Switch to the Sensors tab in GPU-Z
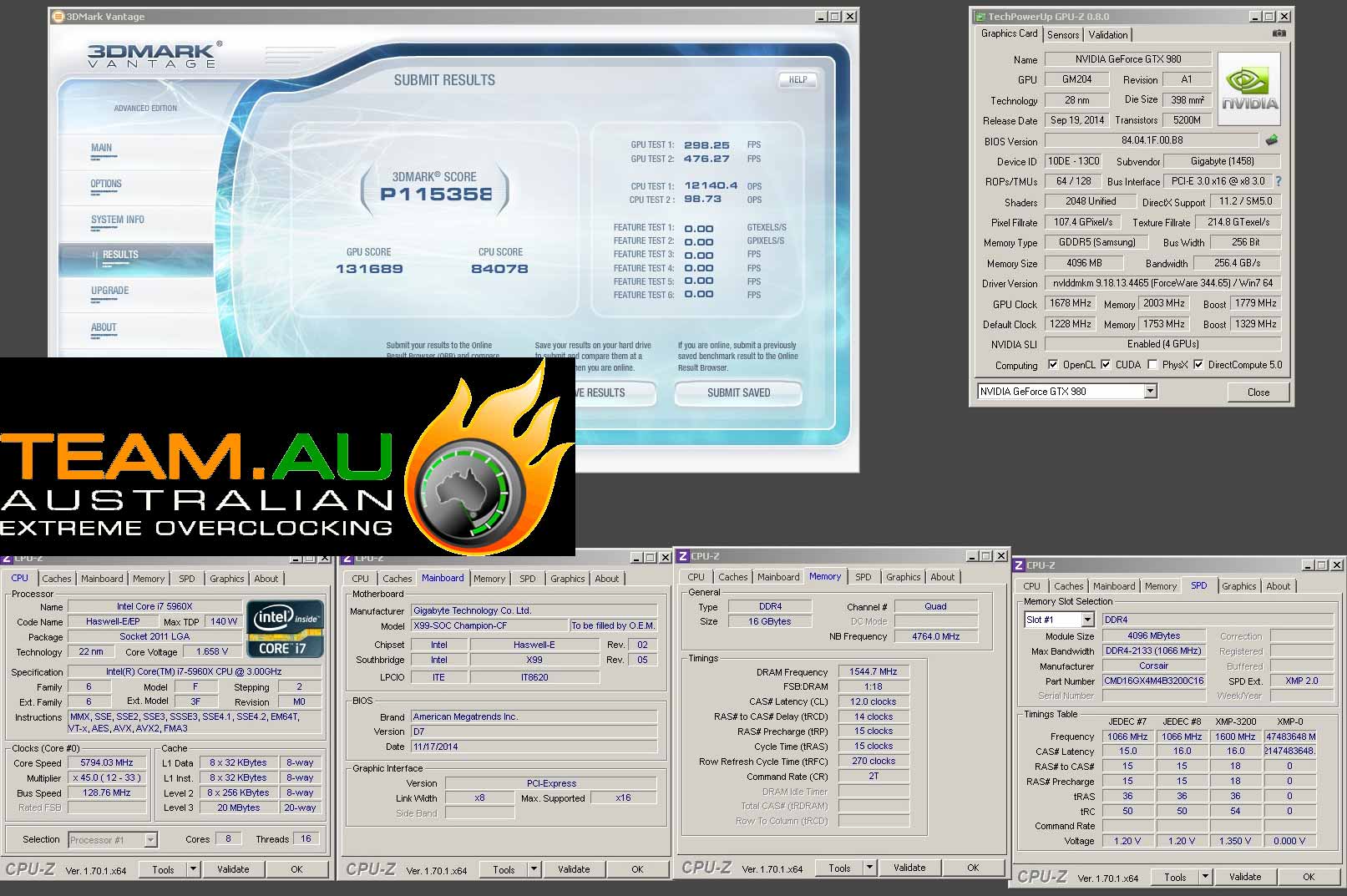Image resolution: width=1347 pixels, height=896 pixels. [1063, 34]
